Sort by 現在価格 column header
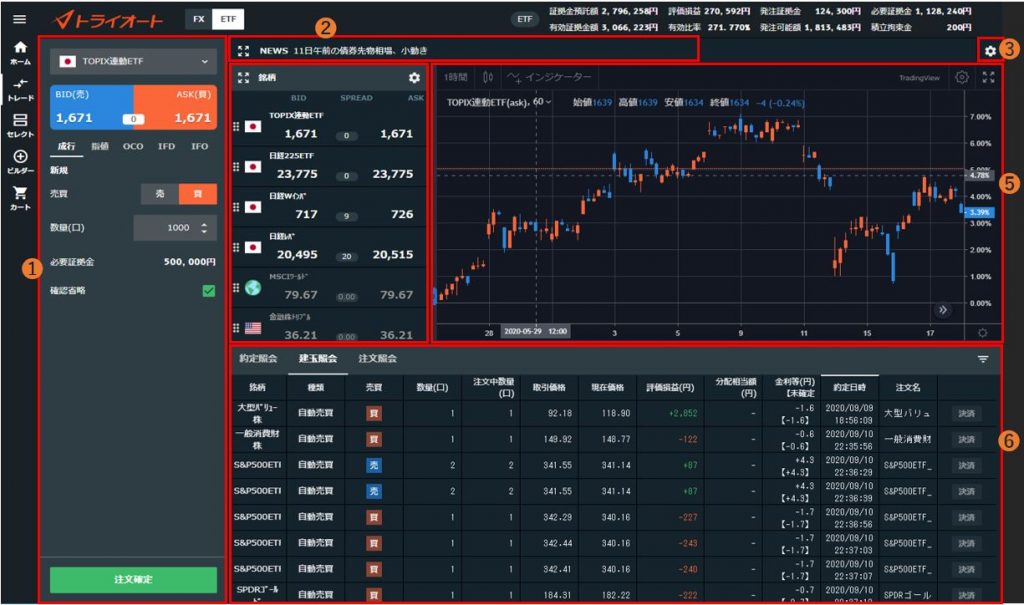The height and width of the screenshot is (605, 1024). coord(607,387)
